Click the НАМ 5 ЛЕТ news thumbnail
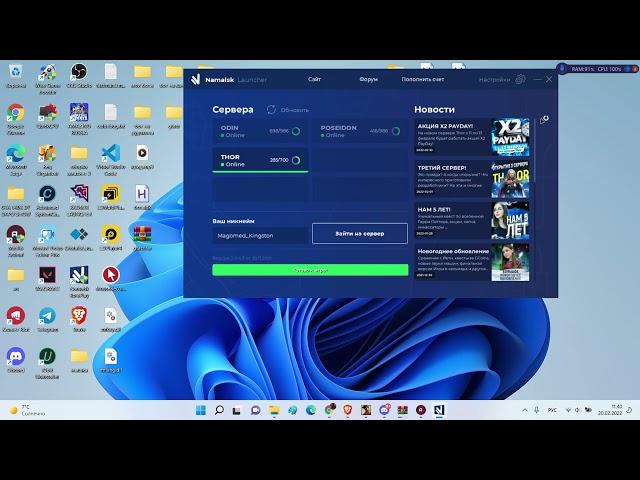 click(x=510, y=220)
